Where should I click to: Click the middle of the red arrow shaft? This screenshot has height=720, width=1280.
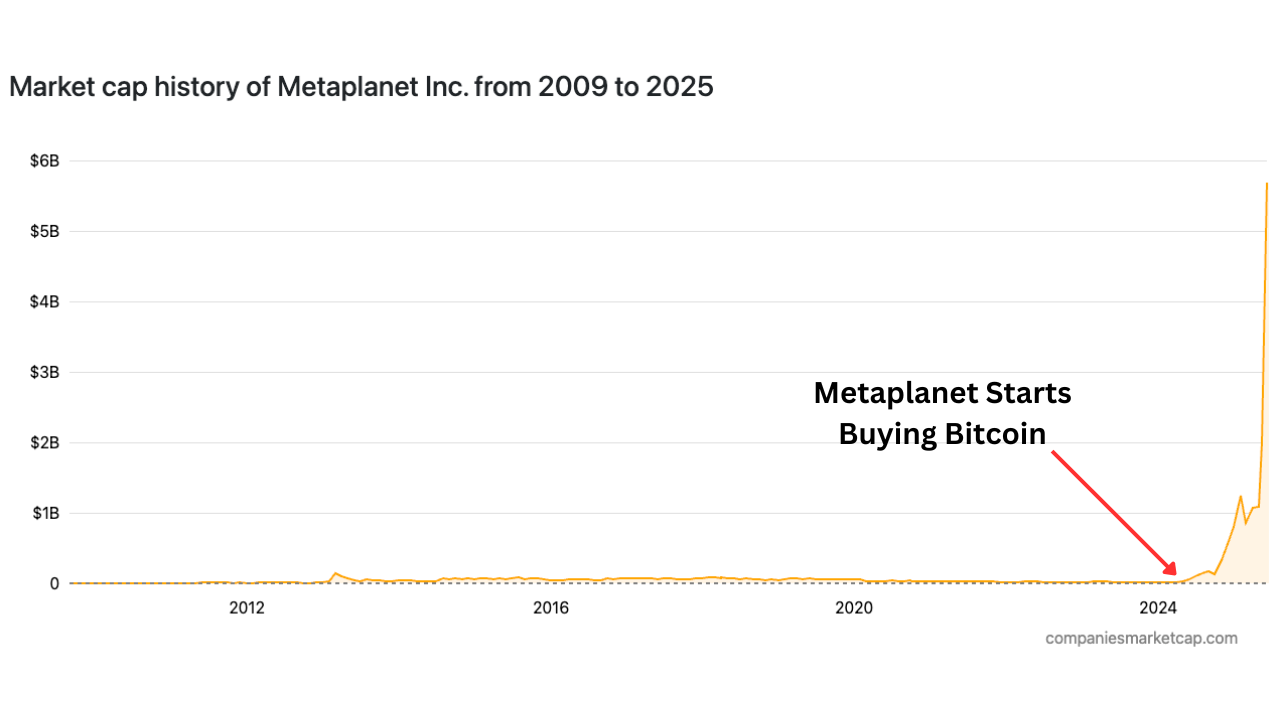point(1113,512)
